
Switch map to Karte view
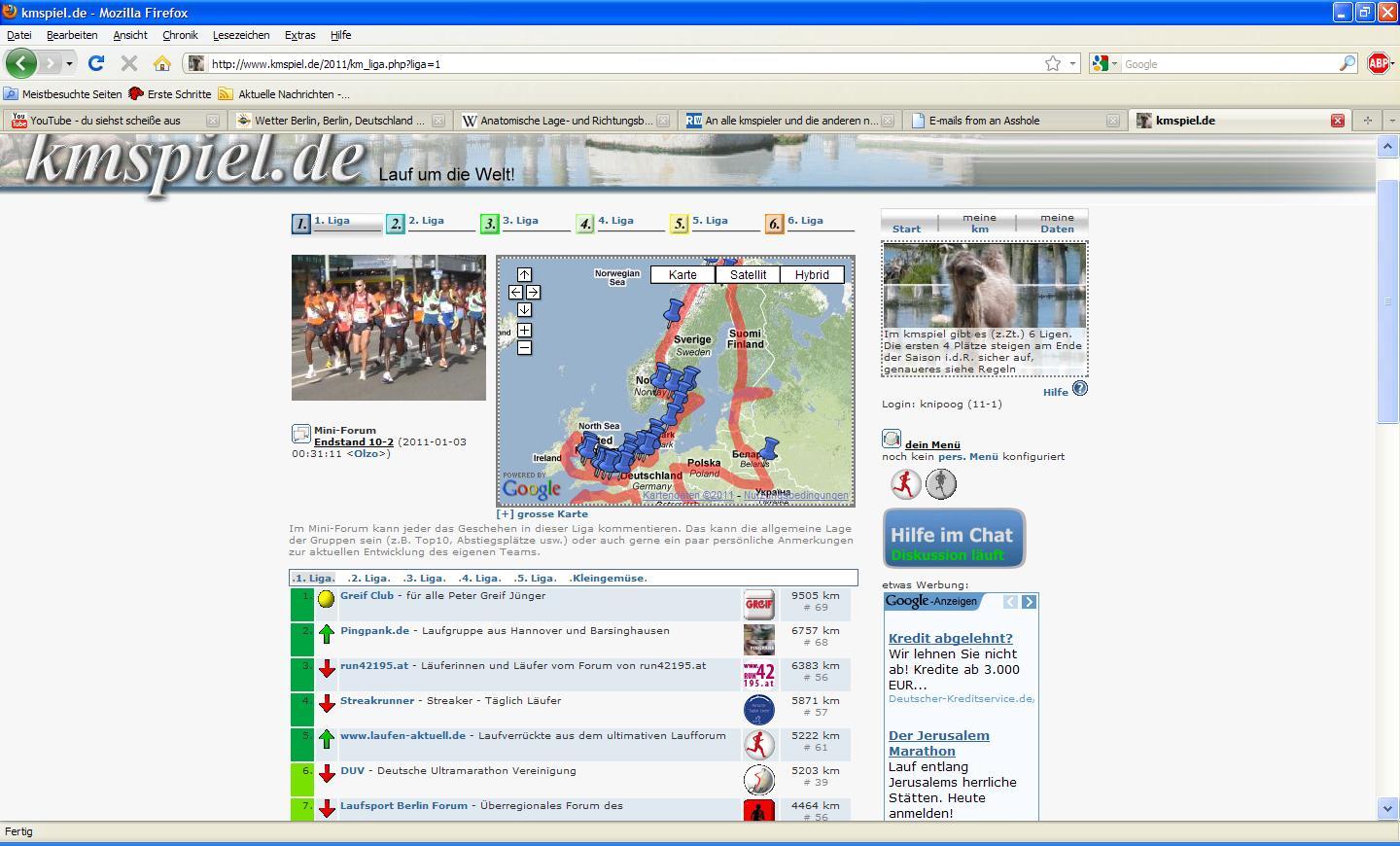pyautogui.click(x=682, y=274)
